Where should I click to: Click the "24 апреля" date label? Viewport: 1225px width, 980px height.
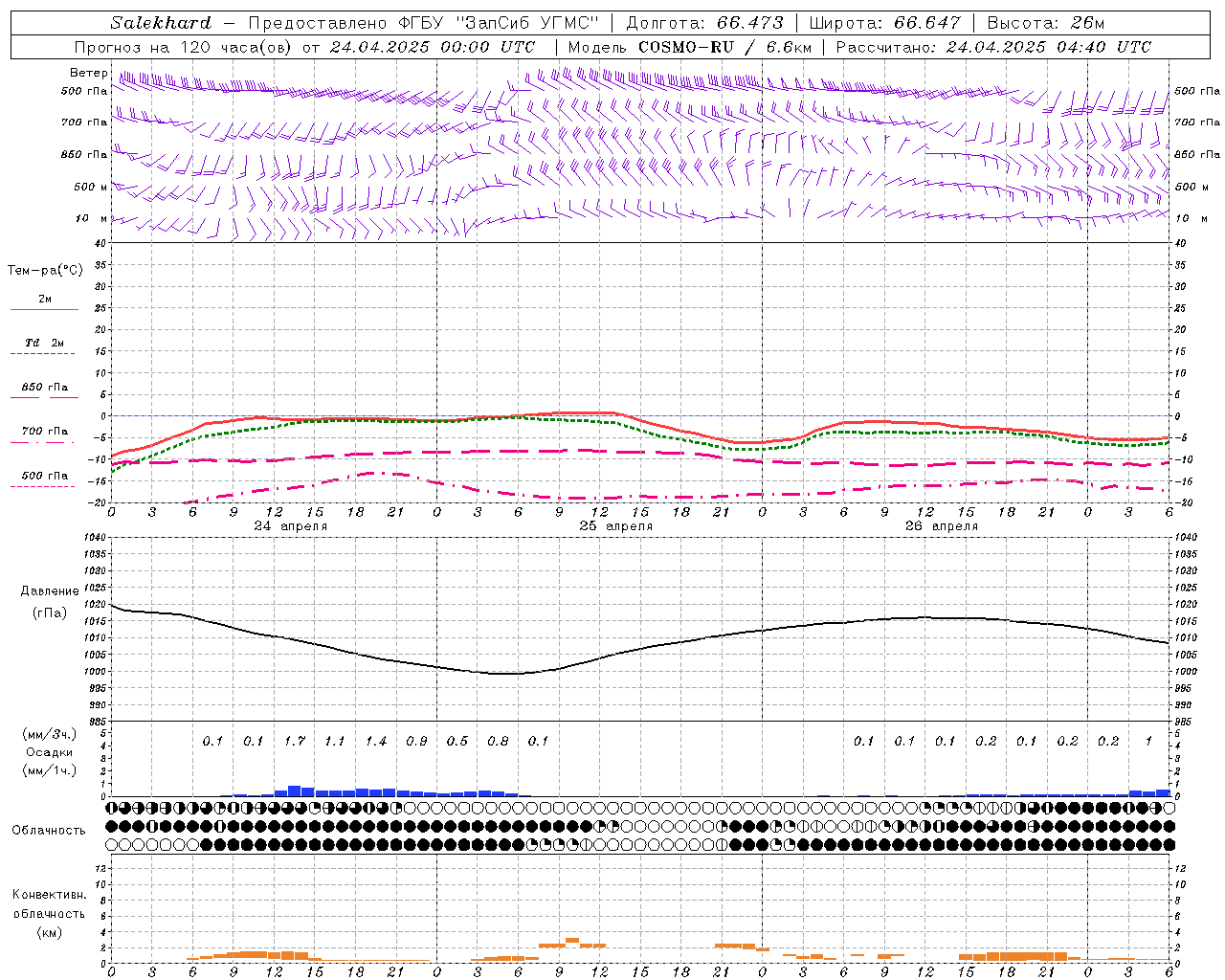(x=290, y=526)
